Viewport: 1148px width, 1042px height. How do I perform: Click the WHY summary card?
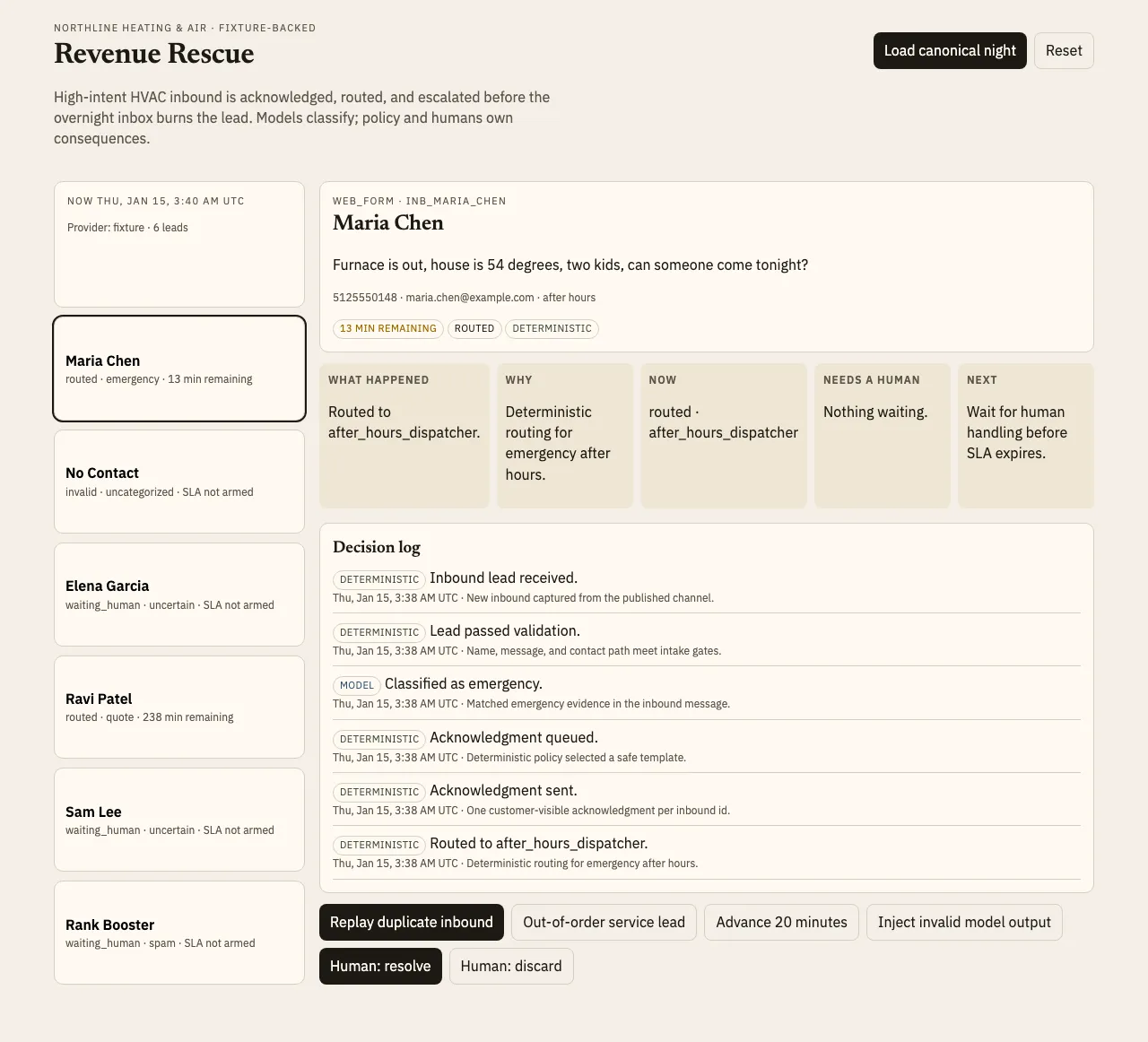(565, 436)
